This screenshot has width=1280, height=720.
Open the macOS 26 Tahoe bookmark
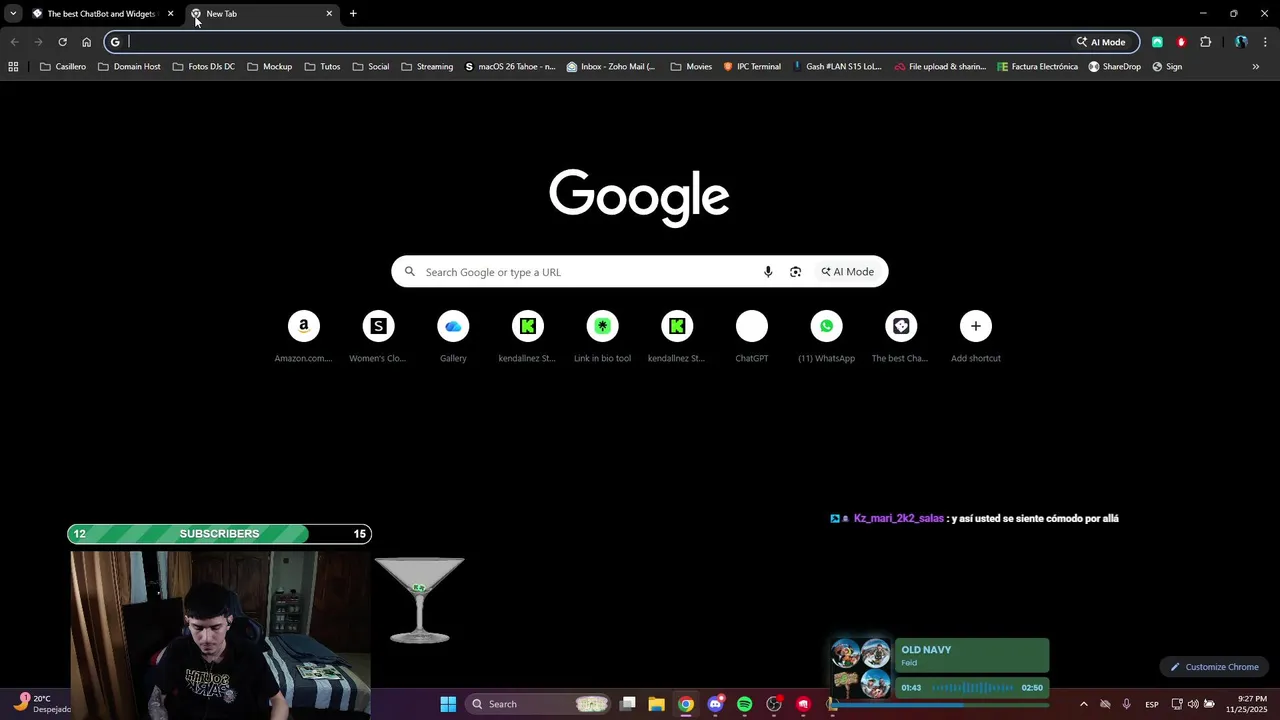click(x=510, y=67)
